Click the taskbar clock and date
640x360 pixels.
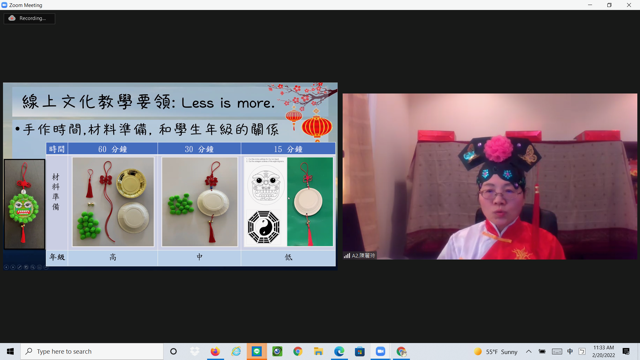pyautogui.click(x=603, y=351)
